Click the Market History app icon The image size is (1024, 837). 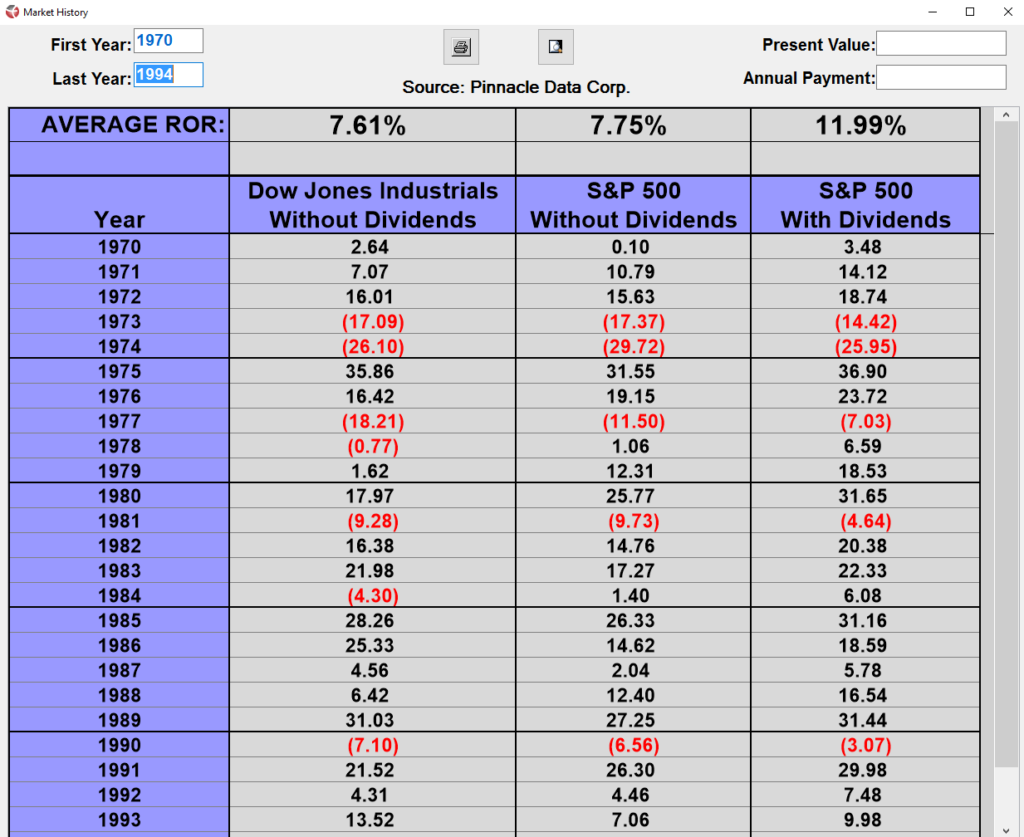(11, 12)
